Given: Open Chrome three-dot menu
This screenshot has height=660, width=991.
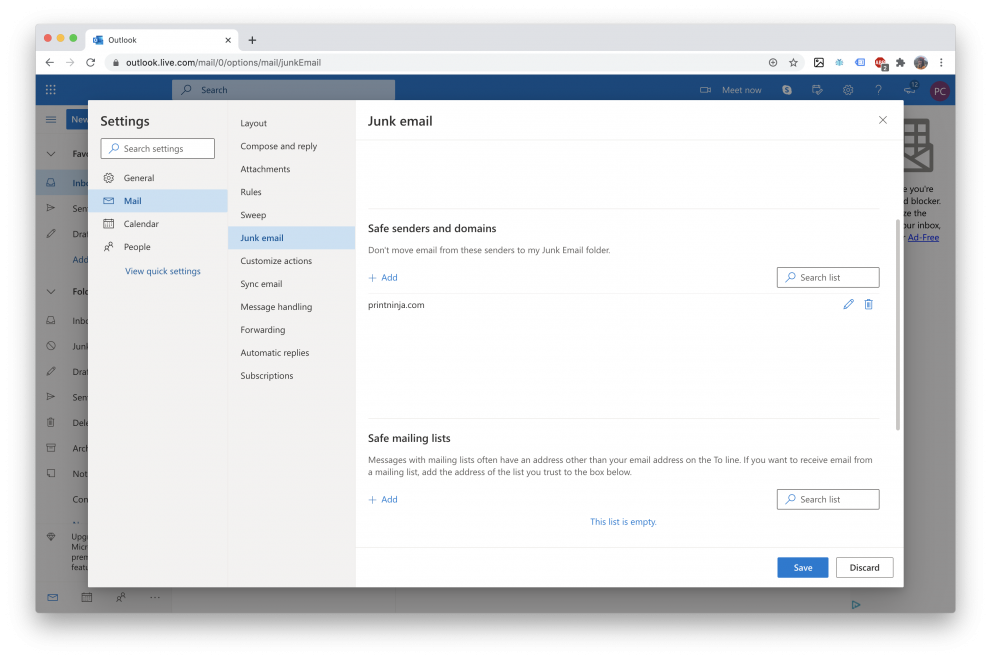Looking at the screenshot, I should click(941, 63).
